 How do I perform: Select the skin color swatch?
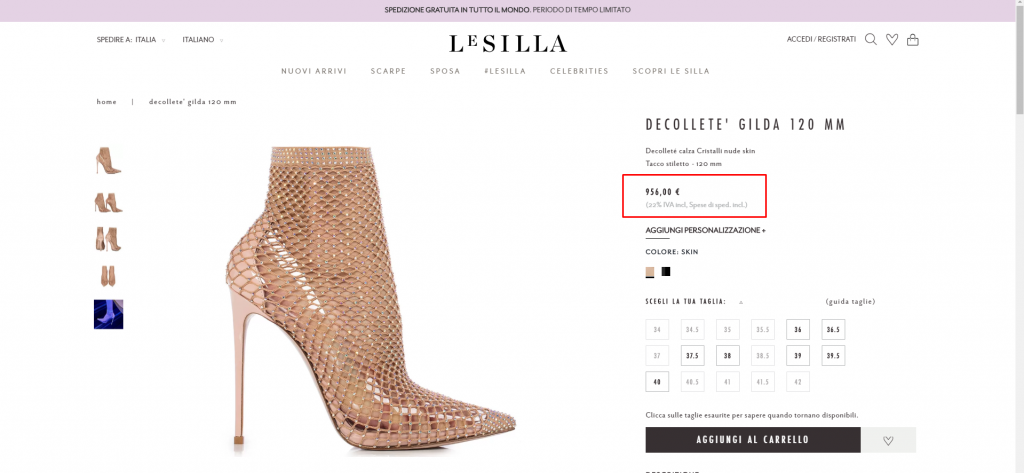(x=650, y=271)
